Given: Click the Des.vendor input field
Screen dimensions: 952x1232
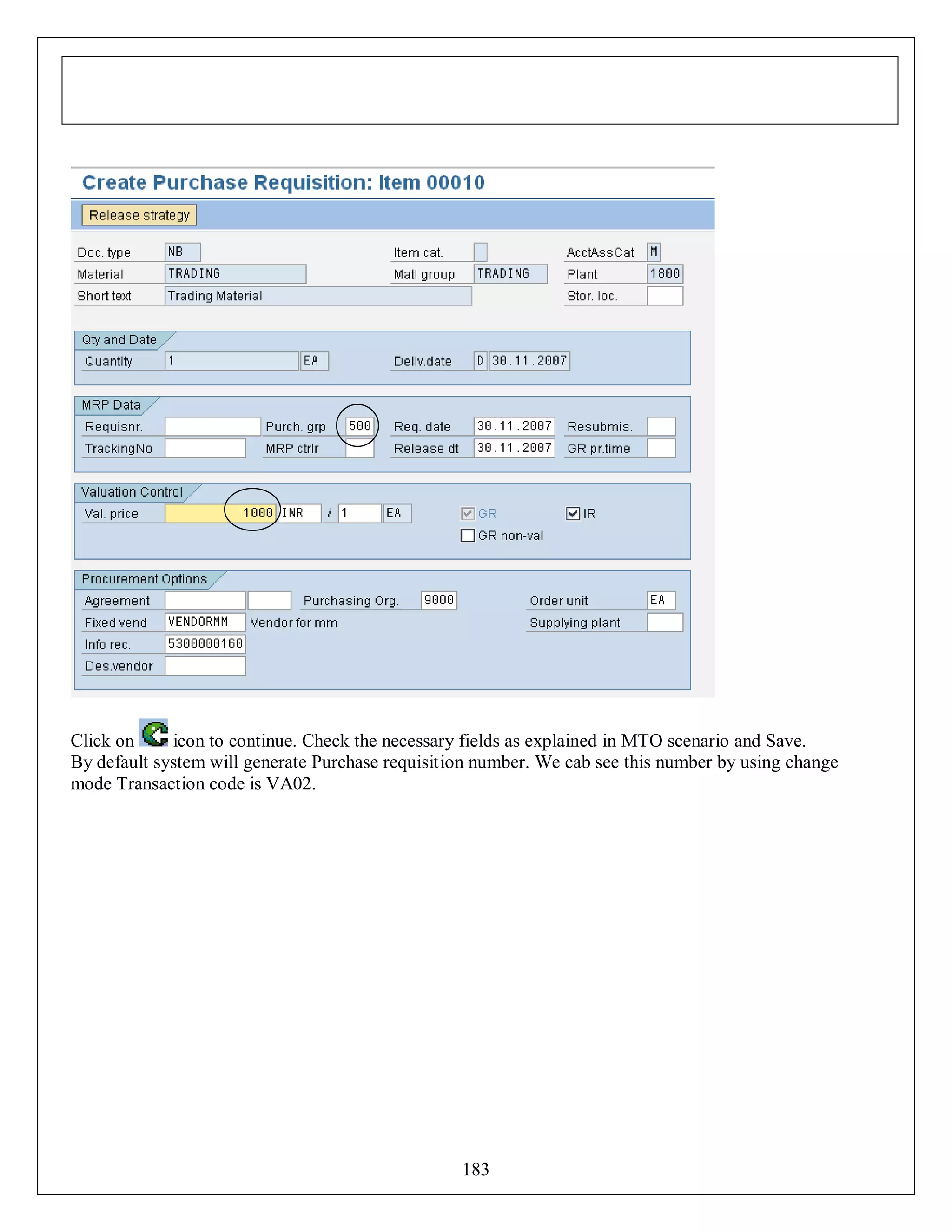Looking at the screenshot, I should coord(205,666).
